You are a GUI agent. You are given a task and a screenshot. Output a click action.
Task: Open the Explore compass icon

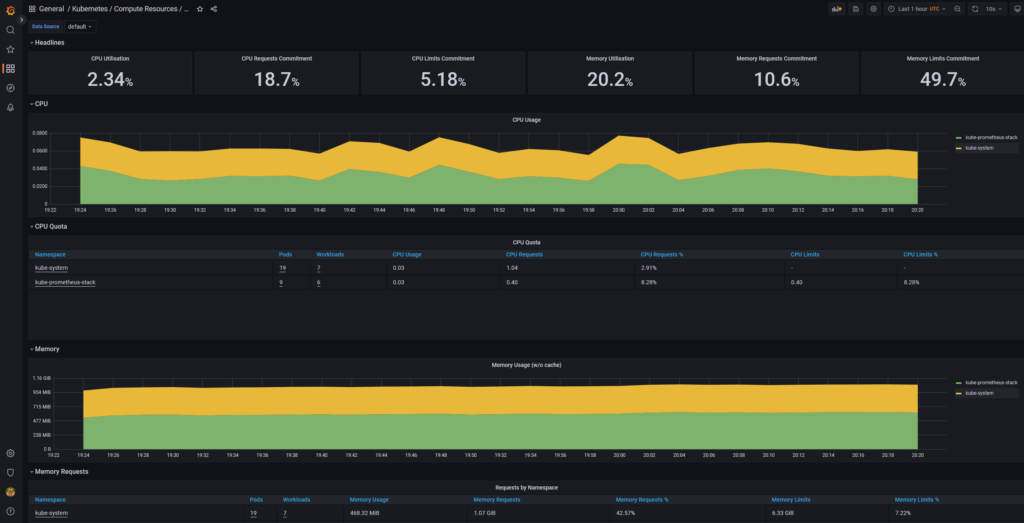(10, 87)
